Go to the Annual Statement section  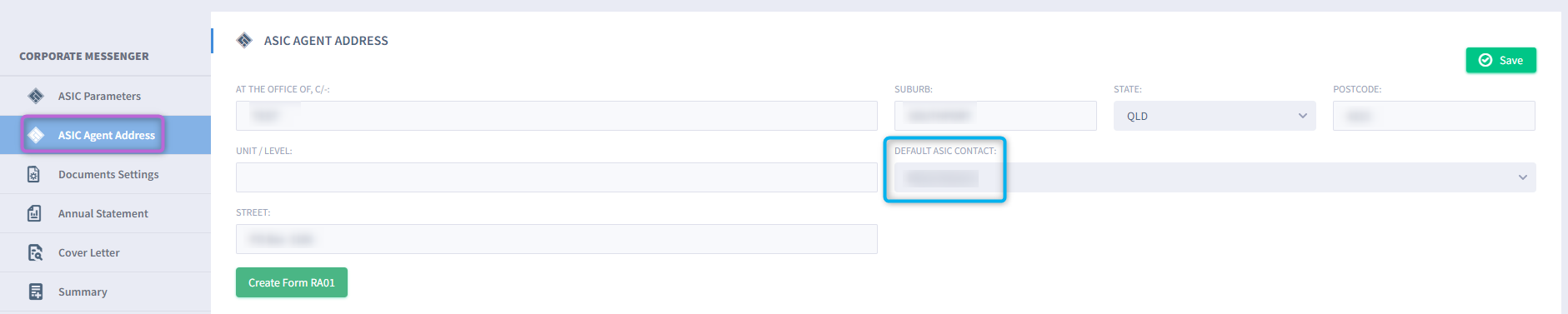(105, 213)
